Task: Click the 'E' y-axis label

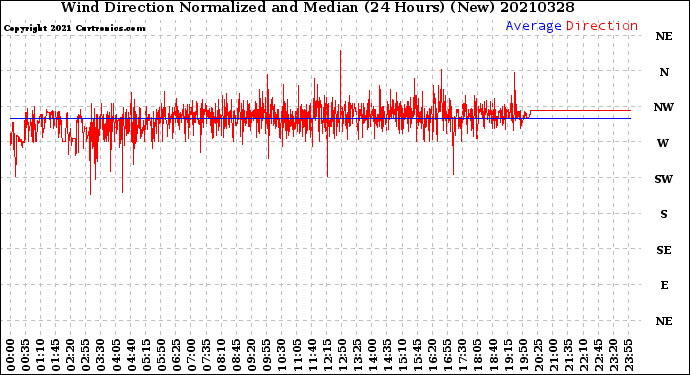Action: click(x=664, y=285)
